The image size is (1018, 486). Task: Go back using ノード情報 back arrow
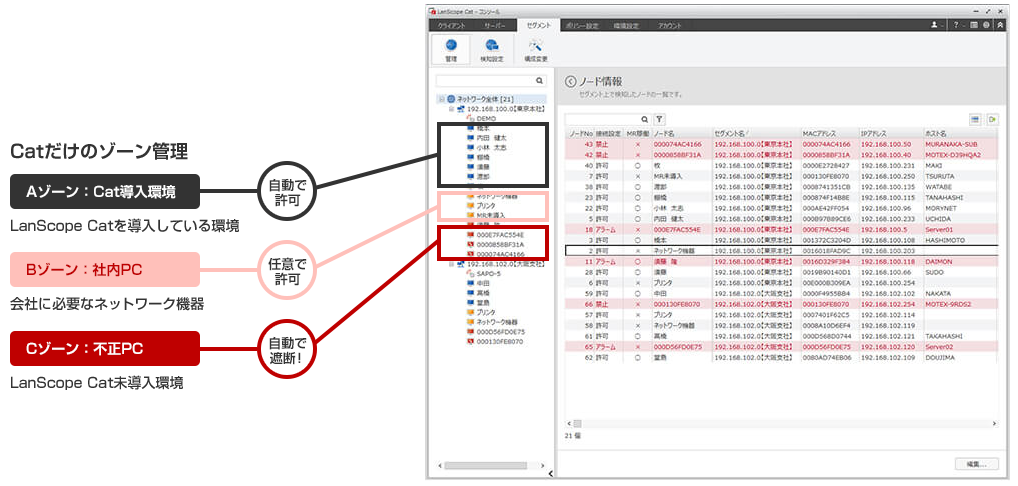(x=571, y=82)
